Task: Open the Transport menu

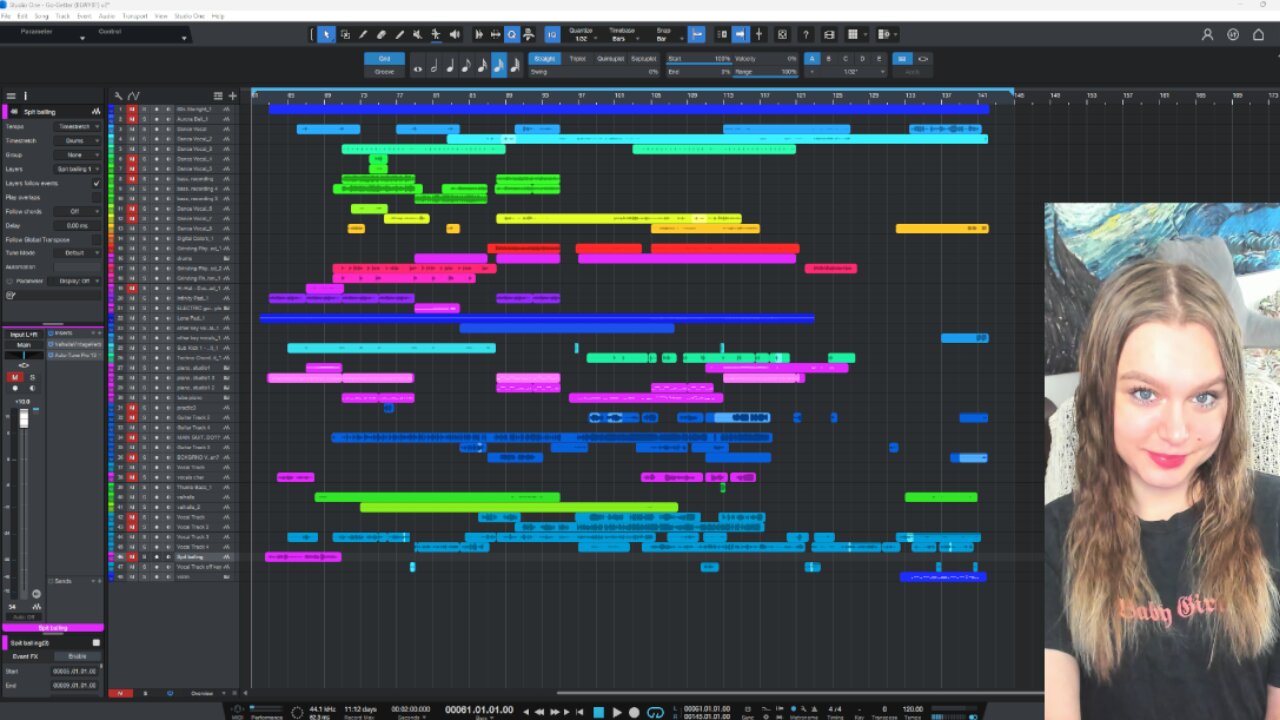Action: tap(134, 16)
